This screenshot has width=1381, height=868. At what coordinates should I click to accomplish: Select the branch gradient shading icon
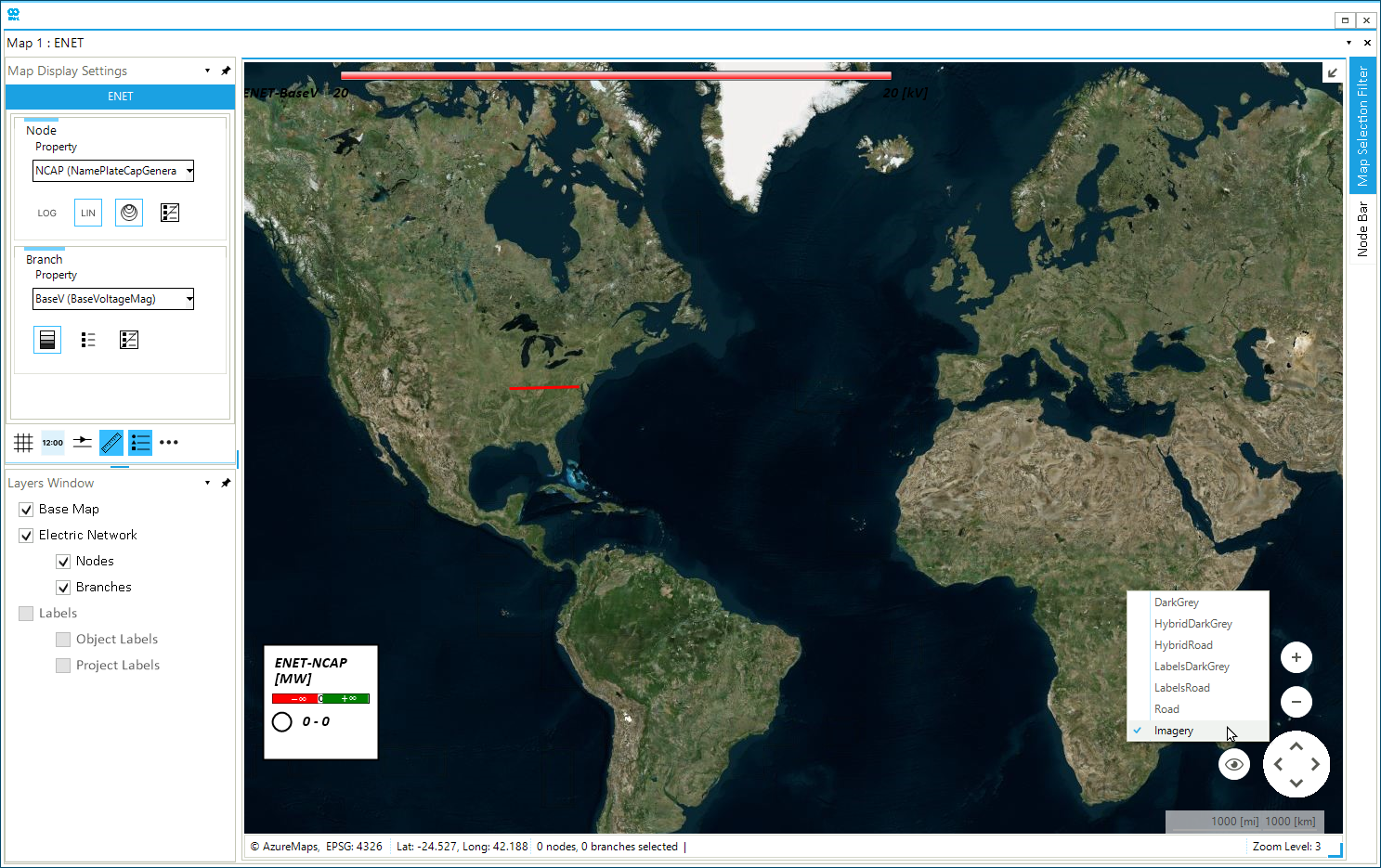coord(47,340)
